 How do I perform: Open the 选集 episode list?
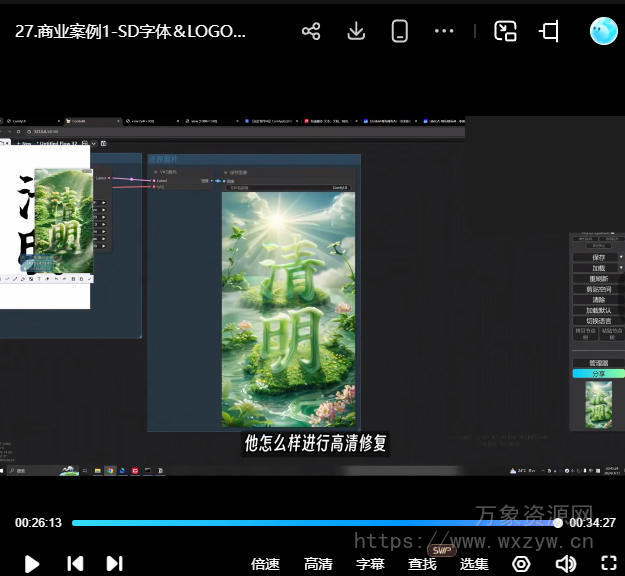pos(474,564)
